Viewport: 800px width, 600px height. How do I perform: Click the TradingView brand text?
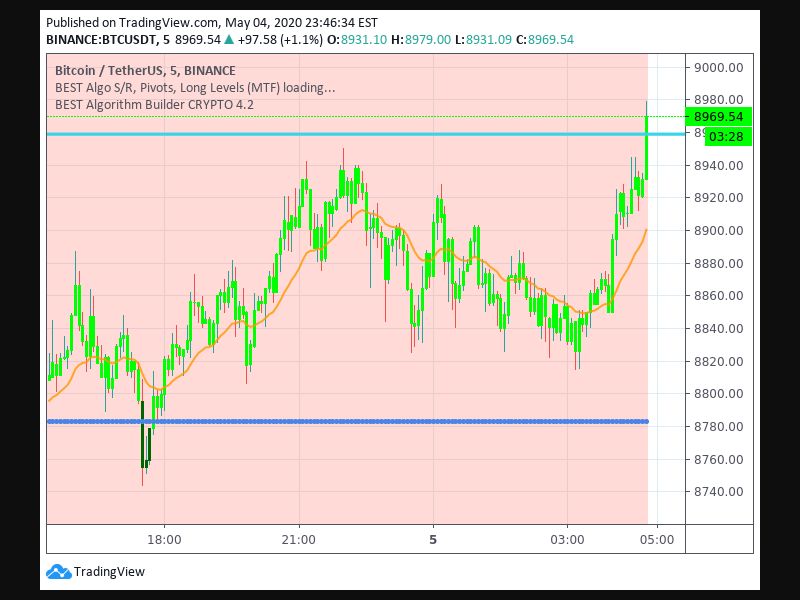pos(109,571)
